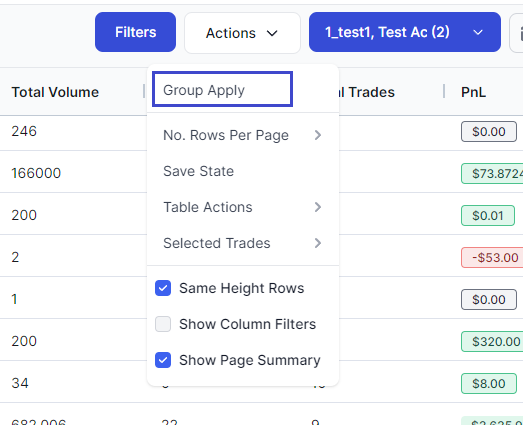Expand No. Rows Per Page submenu
Screen dimensions: 523x425
243,135
